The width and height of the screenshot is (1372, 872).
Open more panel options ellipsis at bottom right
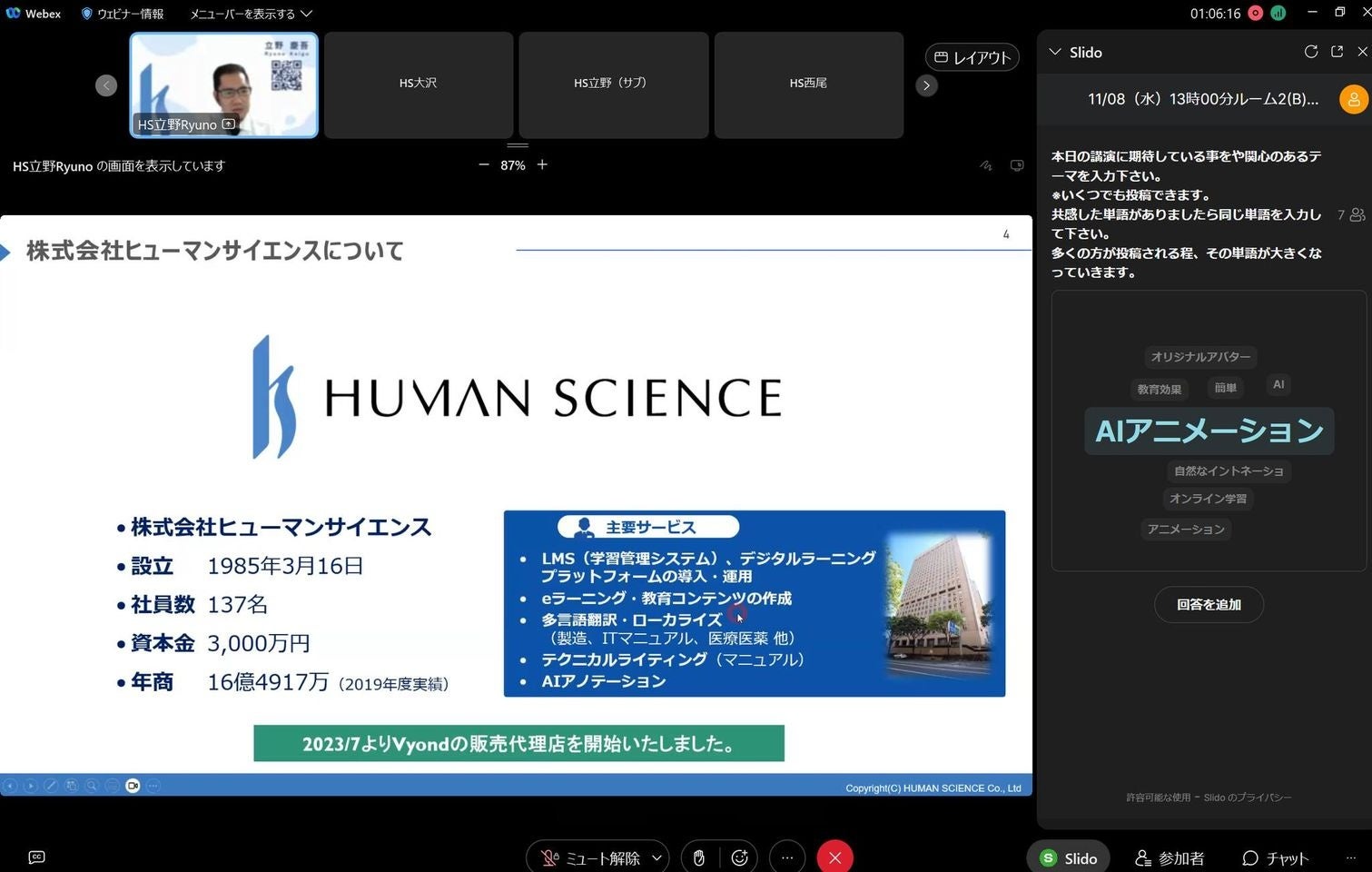(x=1351, y=857)
